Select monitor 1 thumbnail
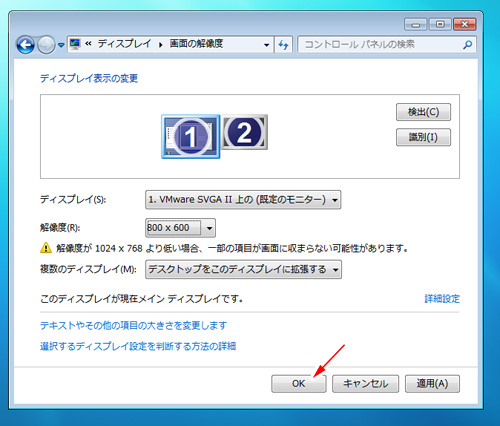The image size is (500, 426). tap(191, 136)
